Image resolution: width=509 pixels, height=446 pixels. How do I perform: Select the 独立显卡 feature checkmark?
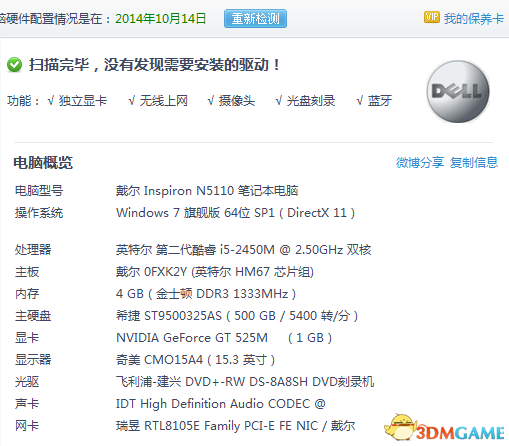(x=77, y=101)
